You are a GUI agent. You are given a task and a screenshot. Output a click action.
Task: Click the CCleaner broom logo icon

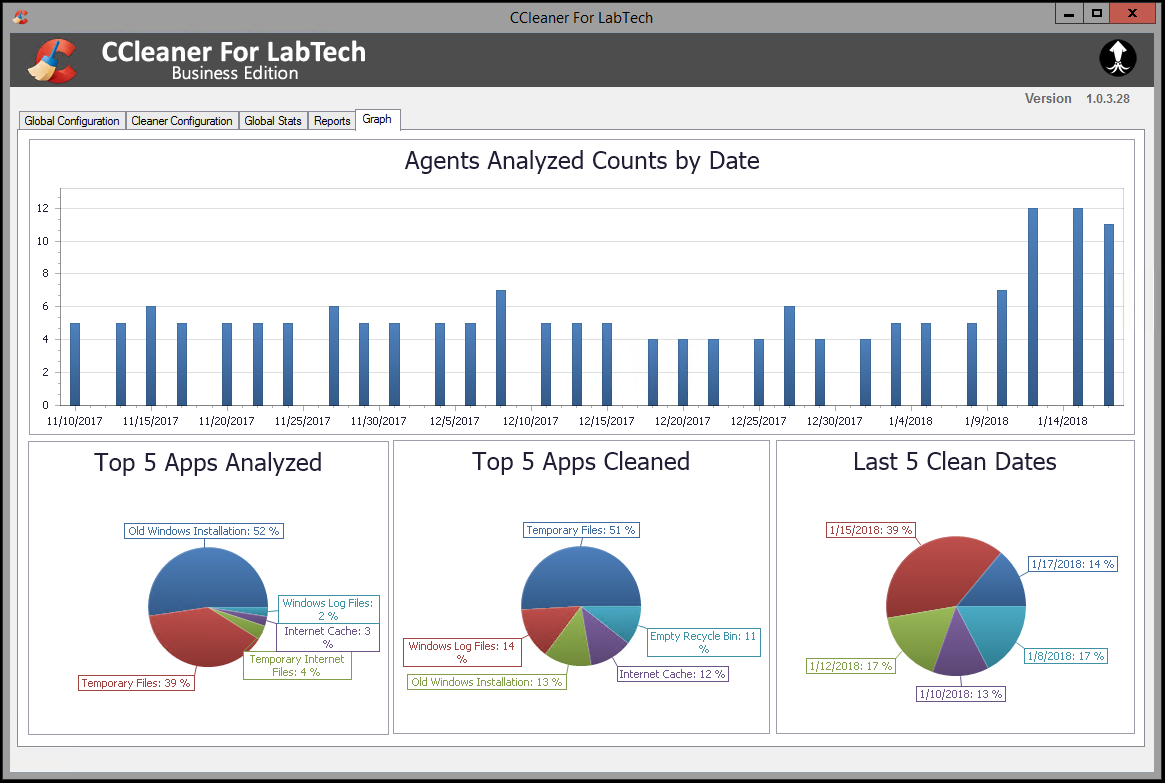(x=53, y=60)
